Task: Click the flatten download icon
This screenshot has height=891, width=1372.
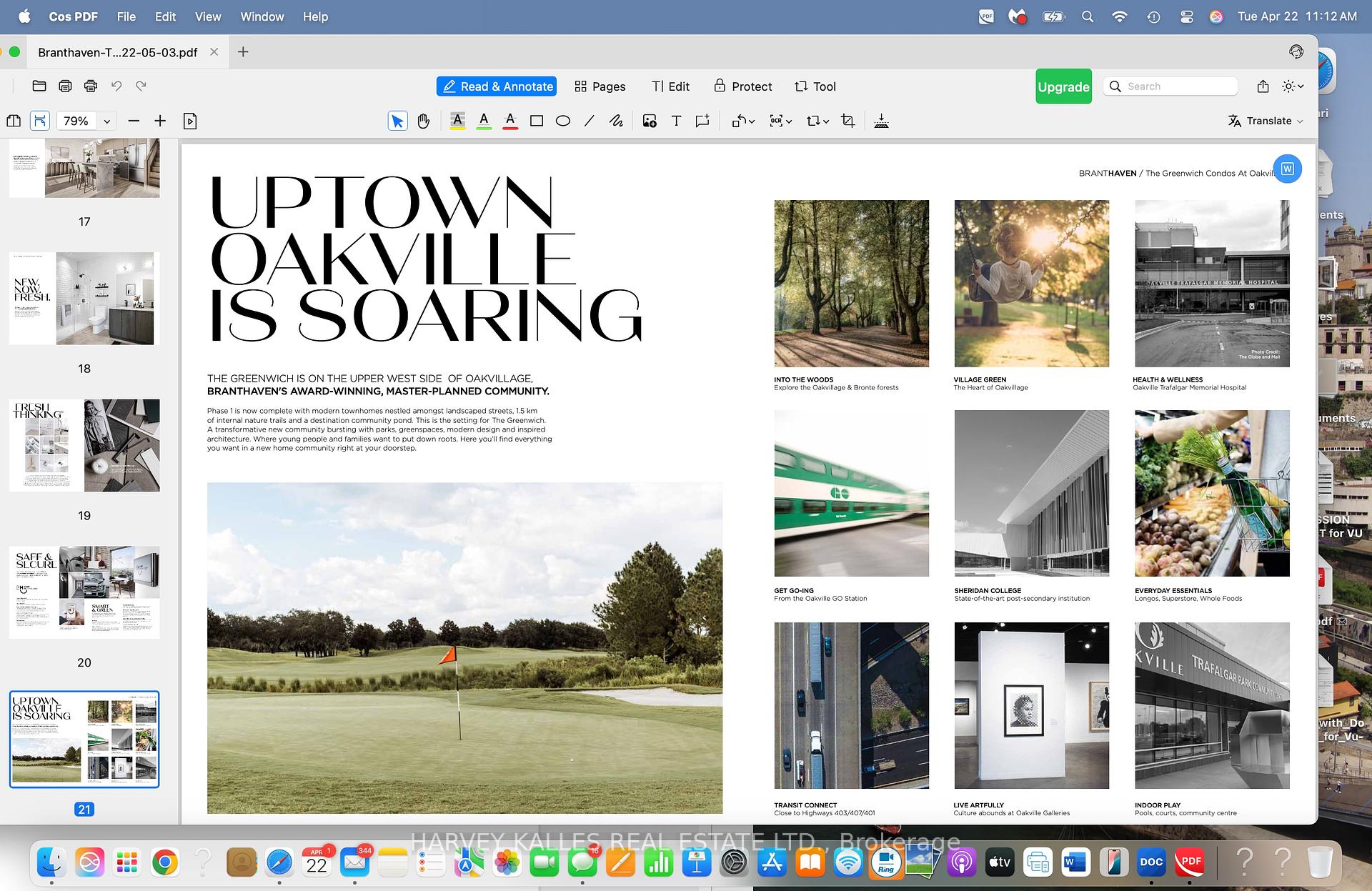Action: click(x=882, y=121)
